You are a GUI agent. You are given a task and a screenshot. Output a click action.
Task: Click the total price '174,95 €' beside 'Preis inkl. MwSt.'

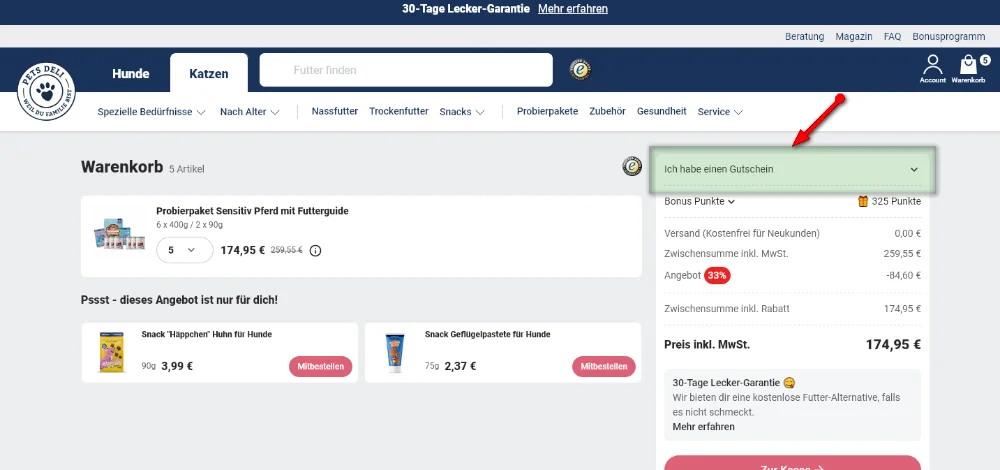(x=893, y=345)
